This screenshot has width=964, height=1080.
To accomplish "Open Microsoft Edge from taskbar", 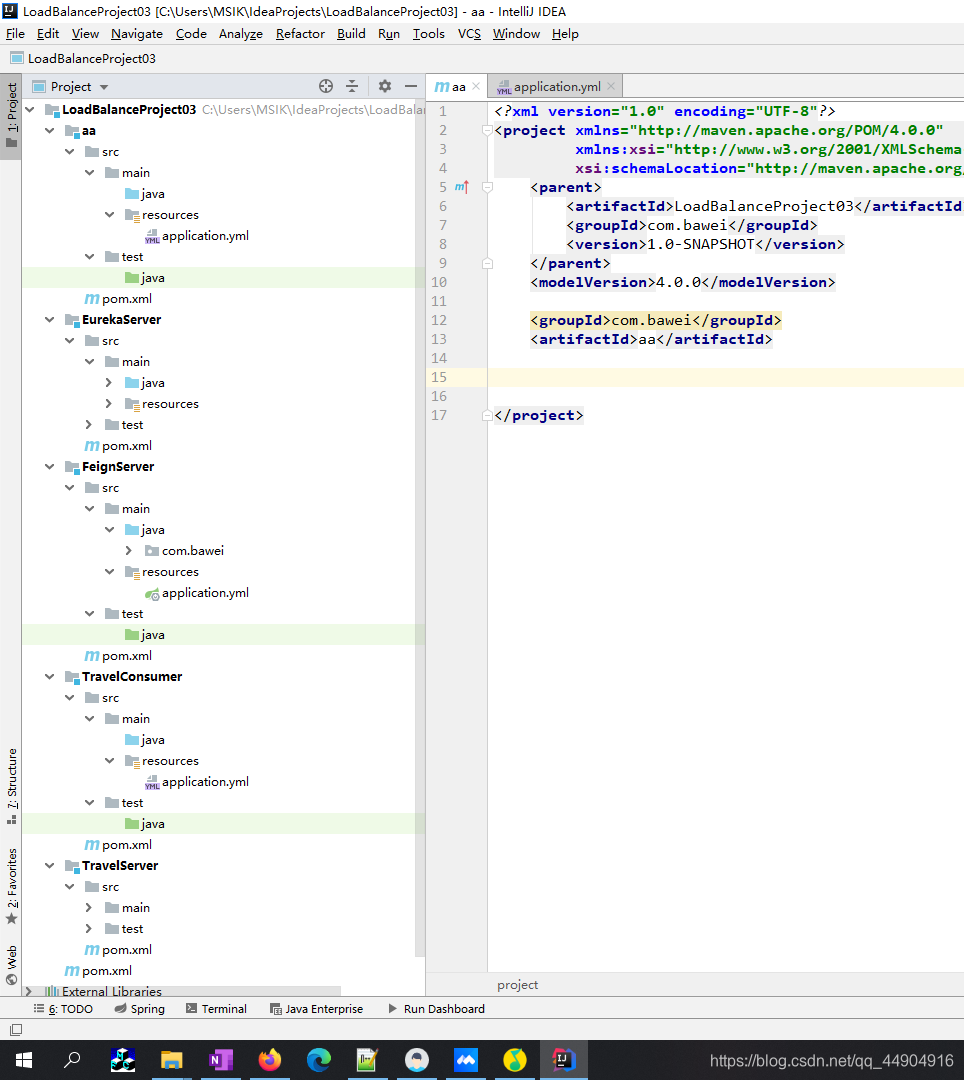I will click(x=318, y=1060).
